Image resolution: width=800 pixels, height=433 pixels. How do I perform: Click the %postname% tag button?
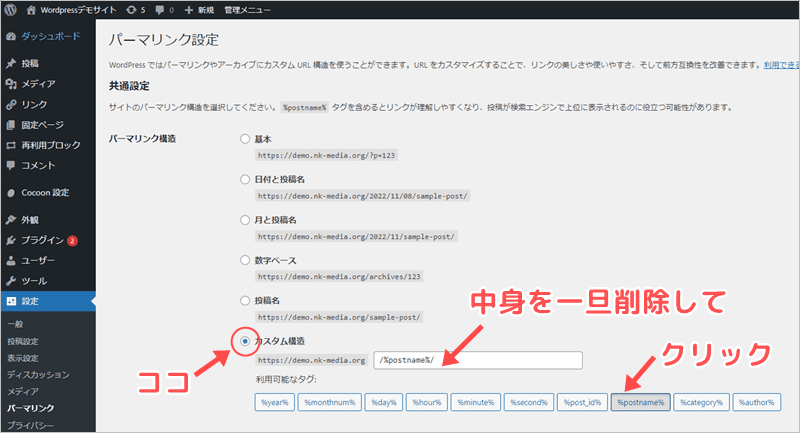point(640,402)
